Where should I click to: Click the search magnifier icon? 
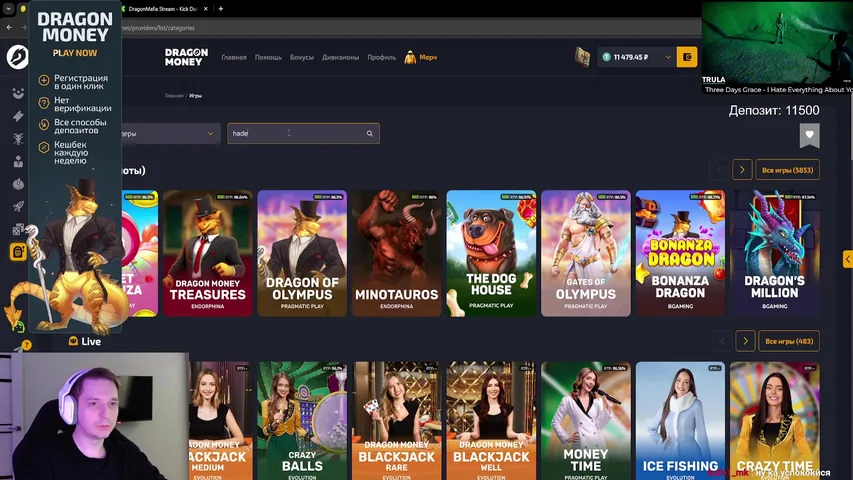click(x=369, y=133)
